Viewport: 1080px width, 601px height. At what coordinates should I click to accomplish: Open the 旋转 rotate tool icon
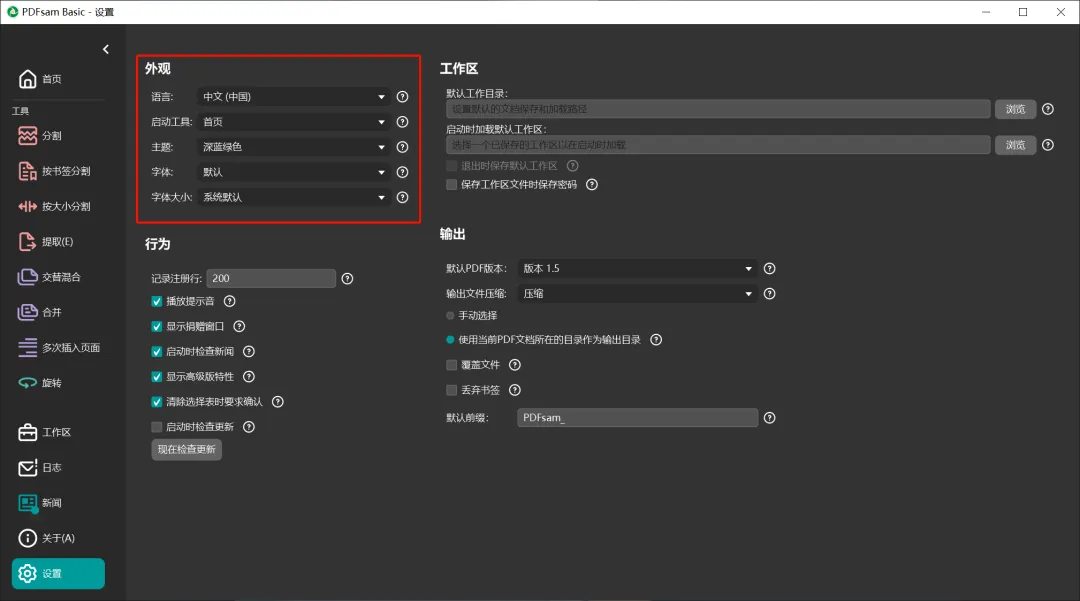(28, 383)
